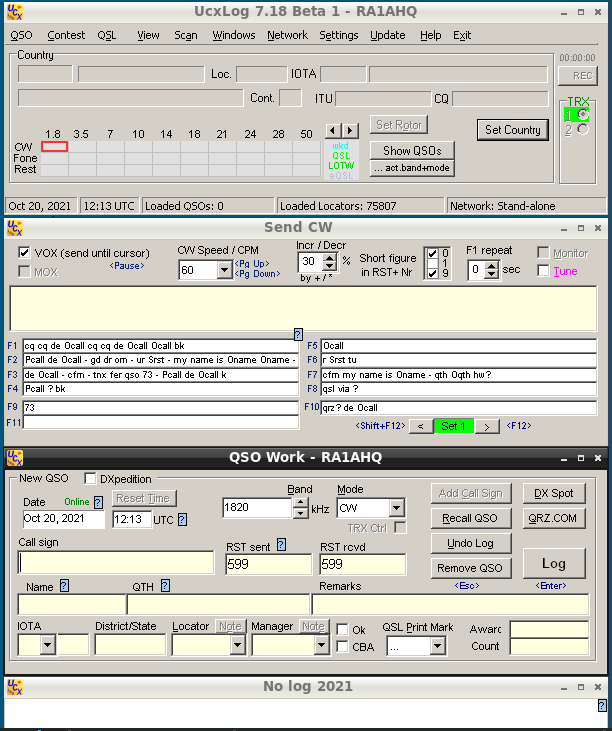Click the Remove QSO button
This screenshot has height=731, width=612.
point(470,568)
